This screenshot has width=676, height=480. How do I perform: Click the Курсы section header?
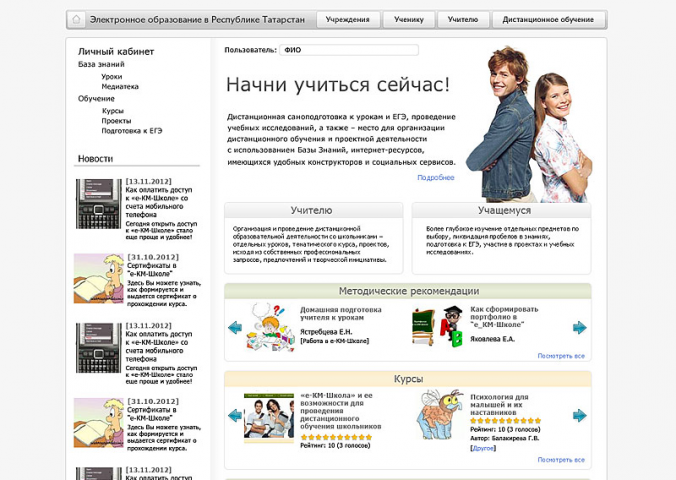click(x=408, y=379)
